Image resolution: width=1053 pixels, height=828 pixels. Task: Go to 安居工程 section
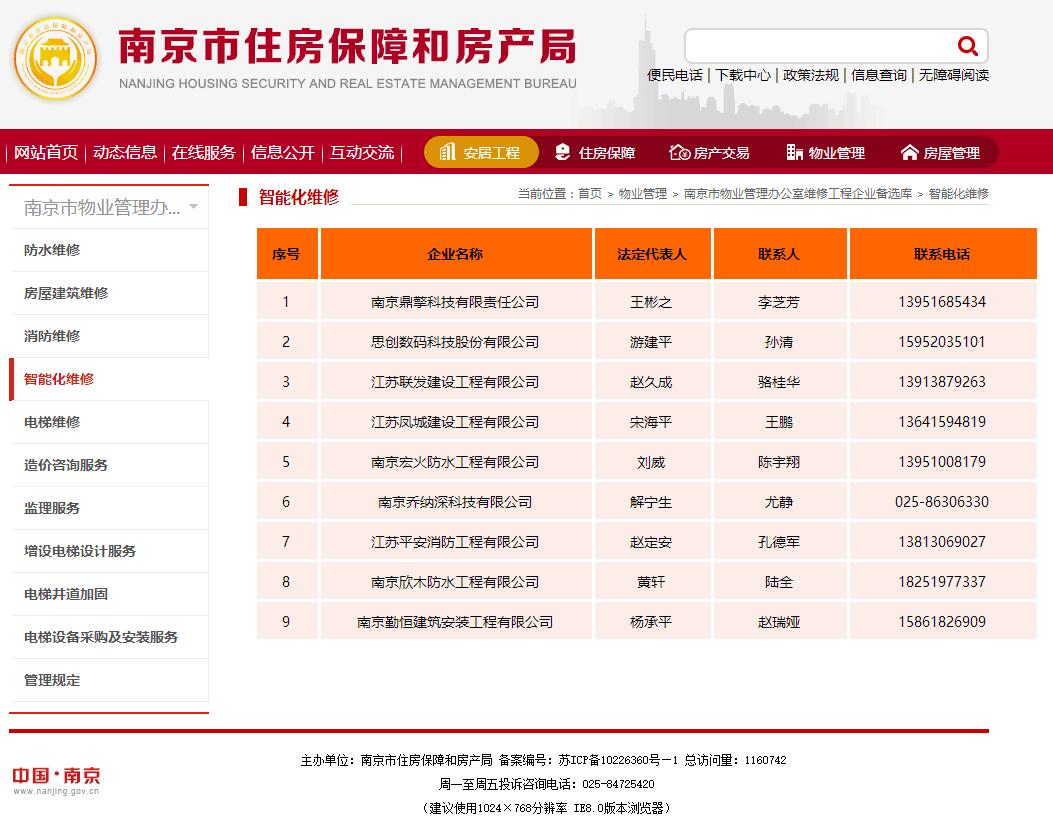click(481, 152)
